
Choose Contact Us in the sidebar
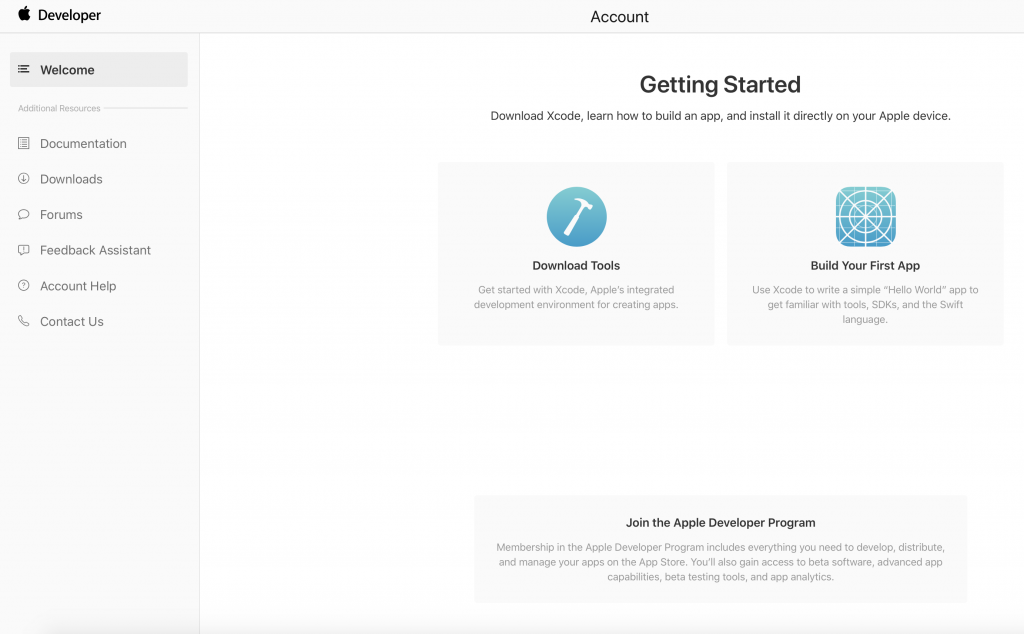click(72, 321)
